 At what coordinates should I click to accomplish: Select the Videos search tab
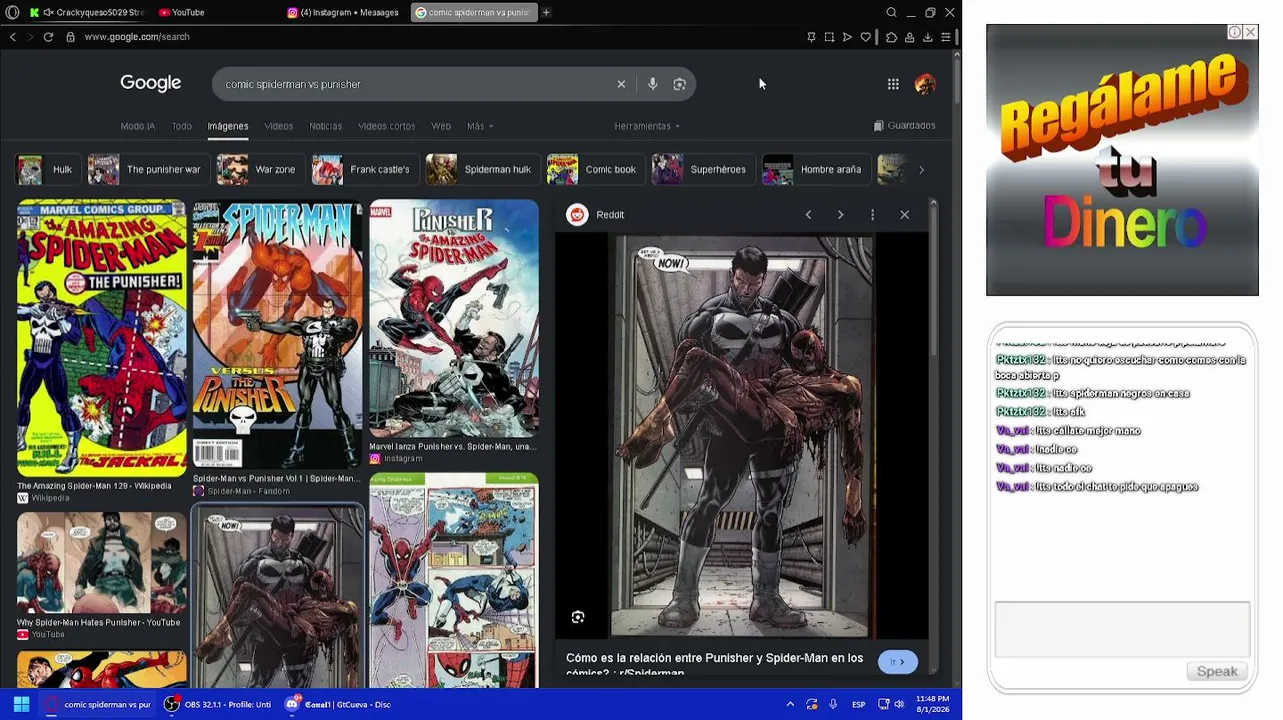coord(279,126)
